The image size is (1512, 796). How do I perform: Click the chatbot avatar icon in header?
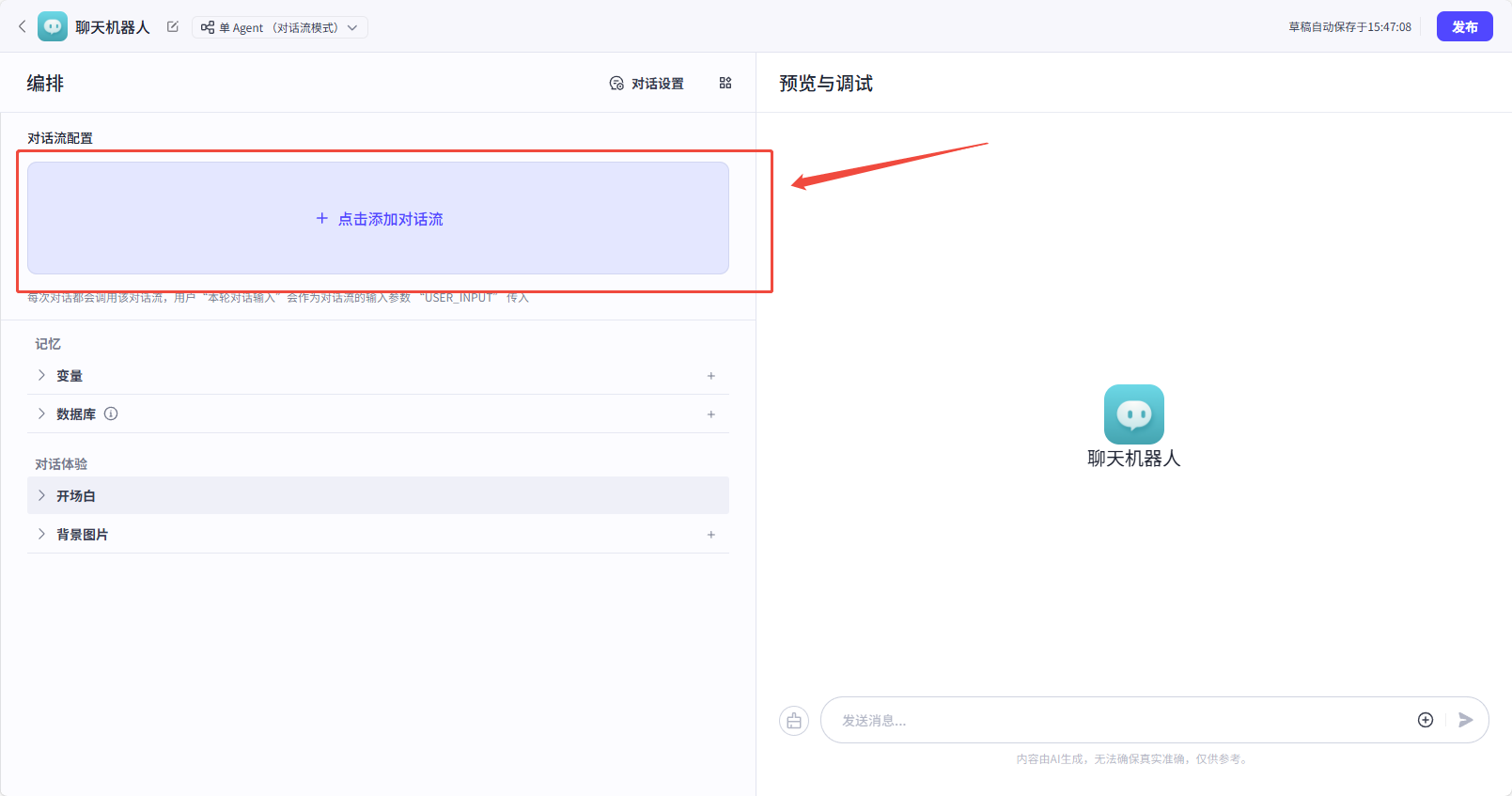[x=53, y=26]
